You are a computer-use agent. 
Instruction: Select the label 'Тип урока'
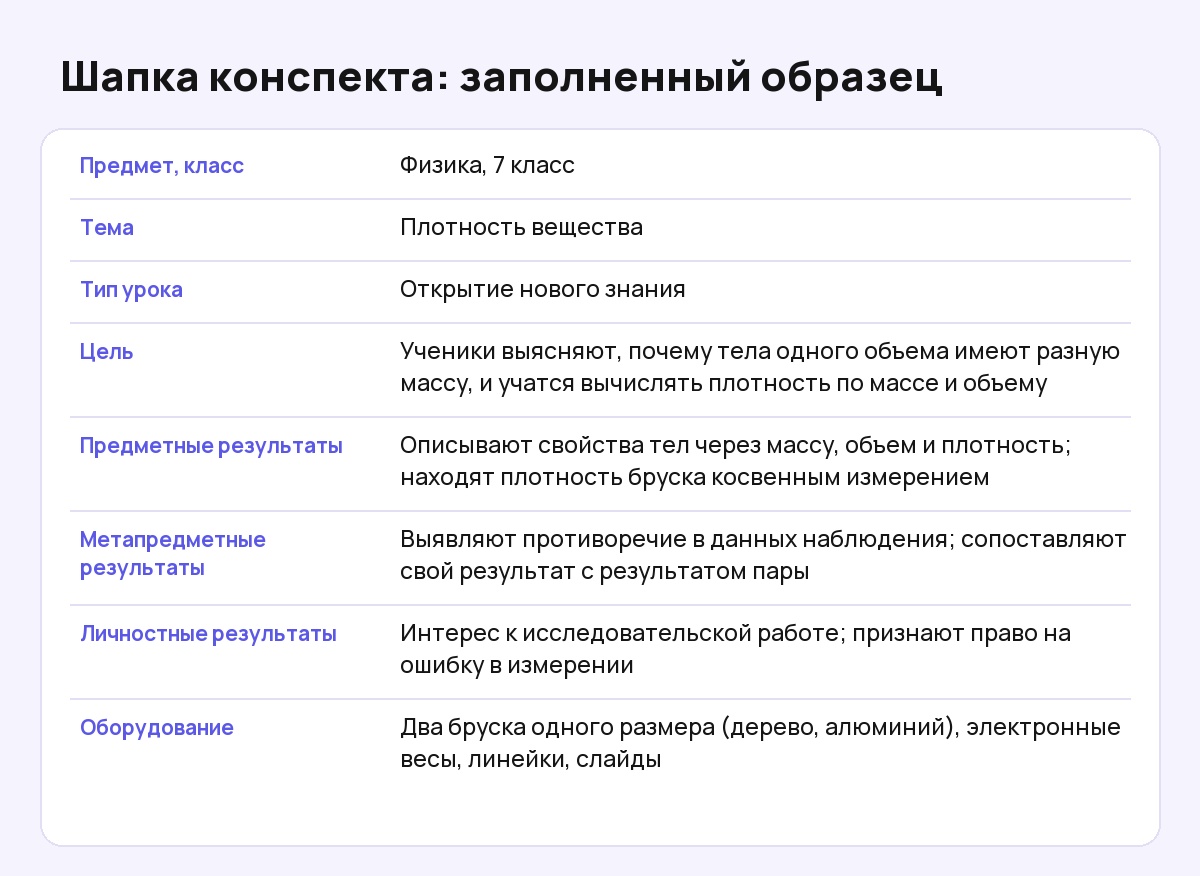pos(131,290)
